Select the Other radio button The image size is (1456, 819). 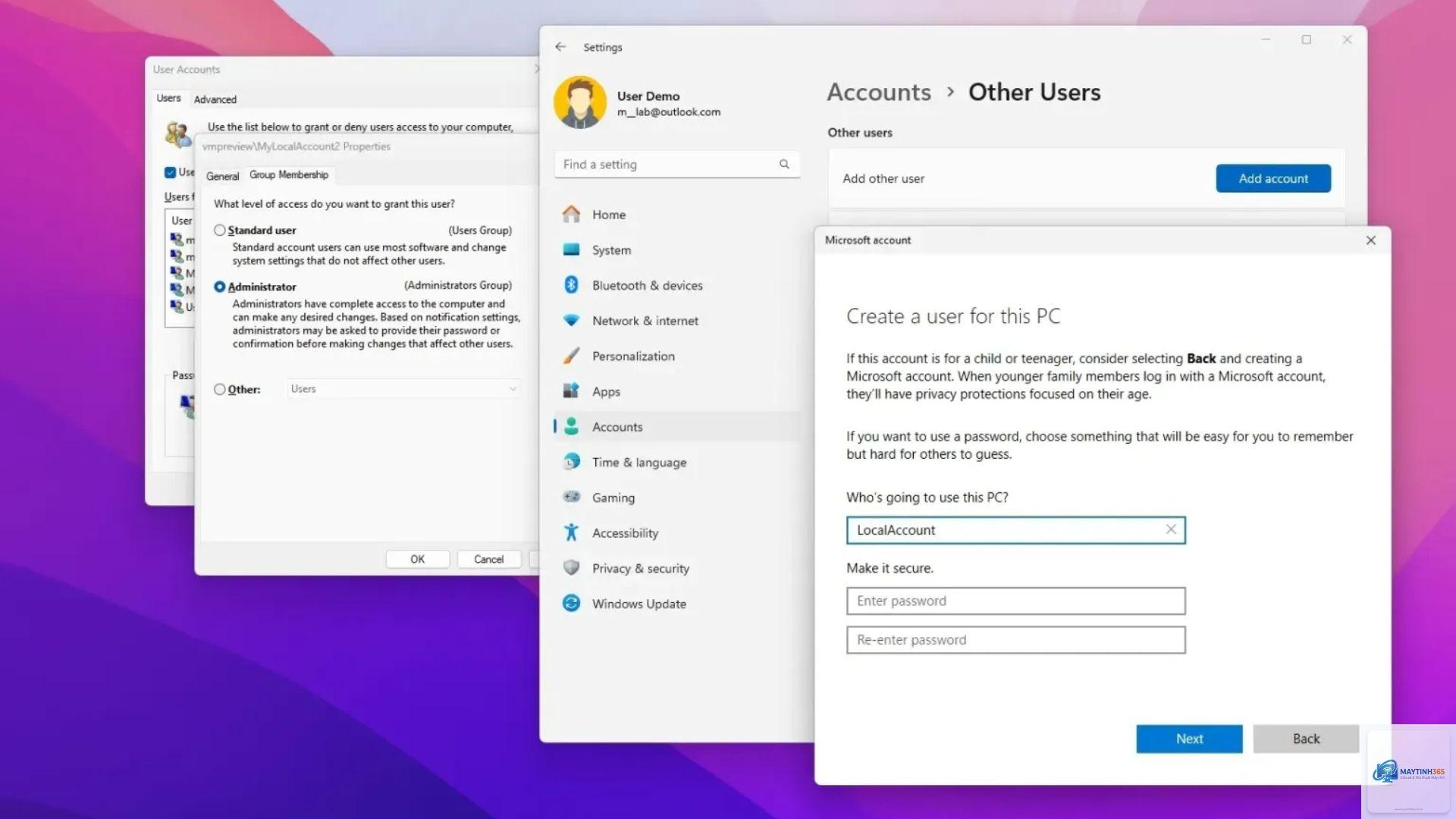[x=220, y=389]
